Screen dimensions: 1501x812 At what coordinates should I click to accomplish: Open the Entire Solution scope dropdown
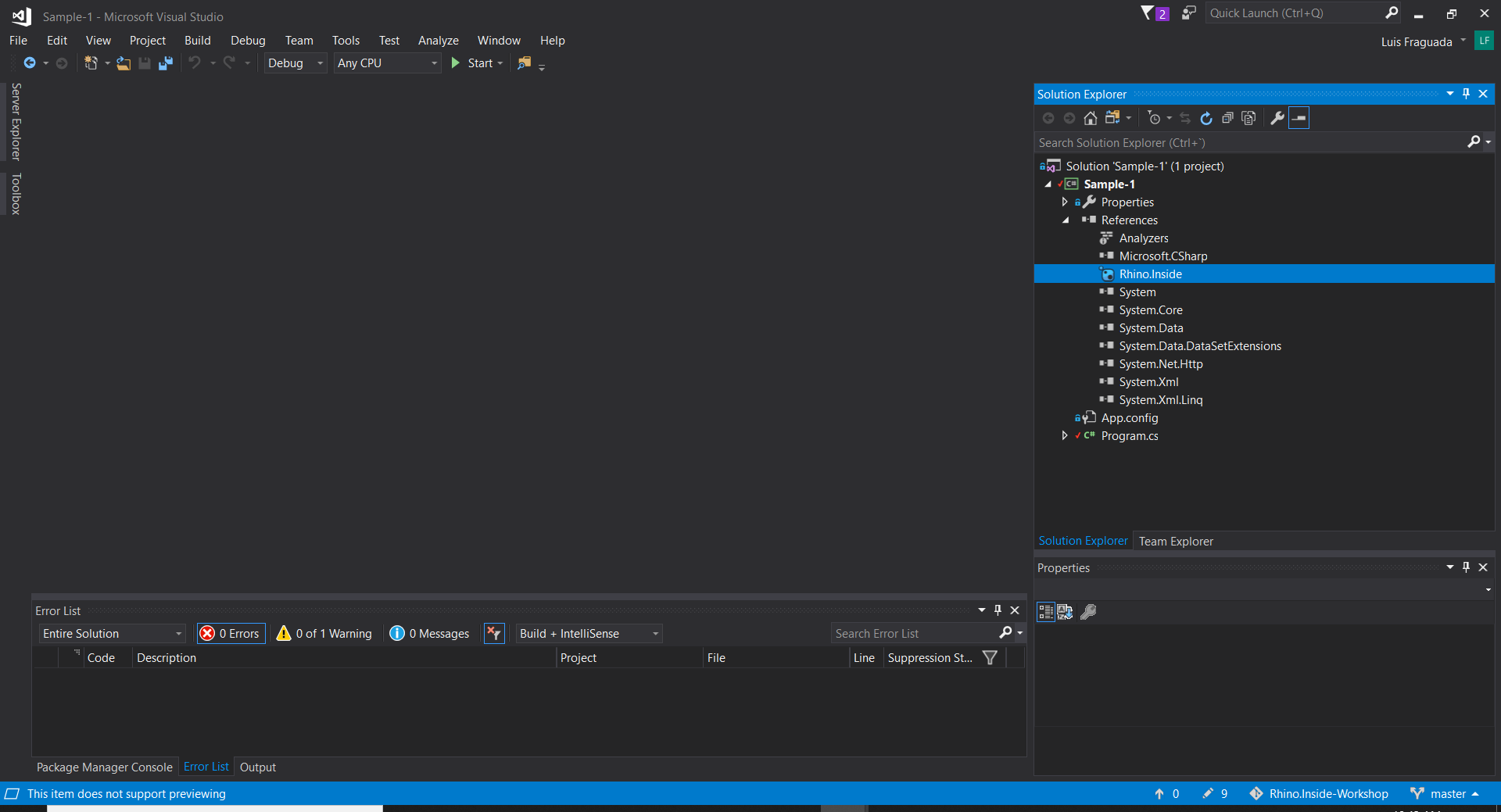pyautogui.click(x=112, y=633)
